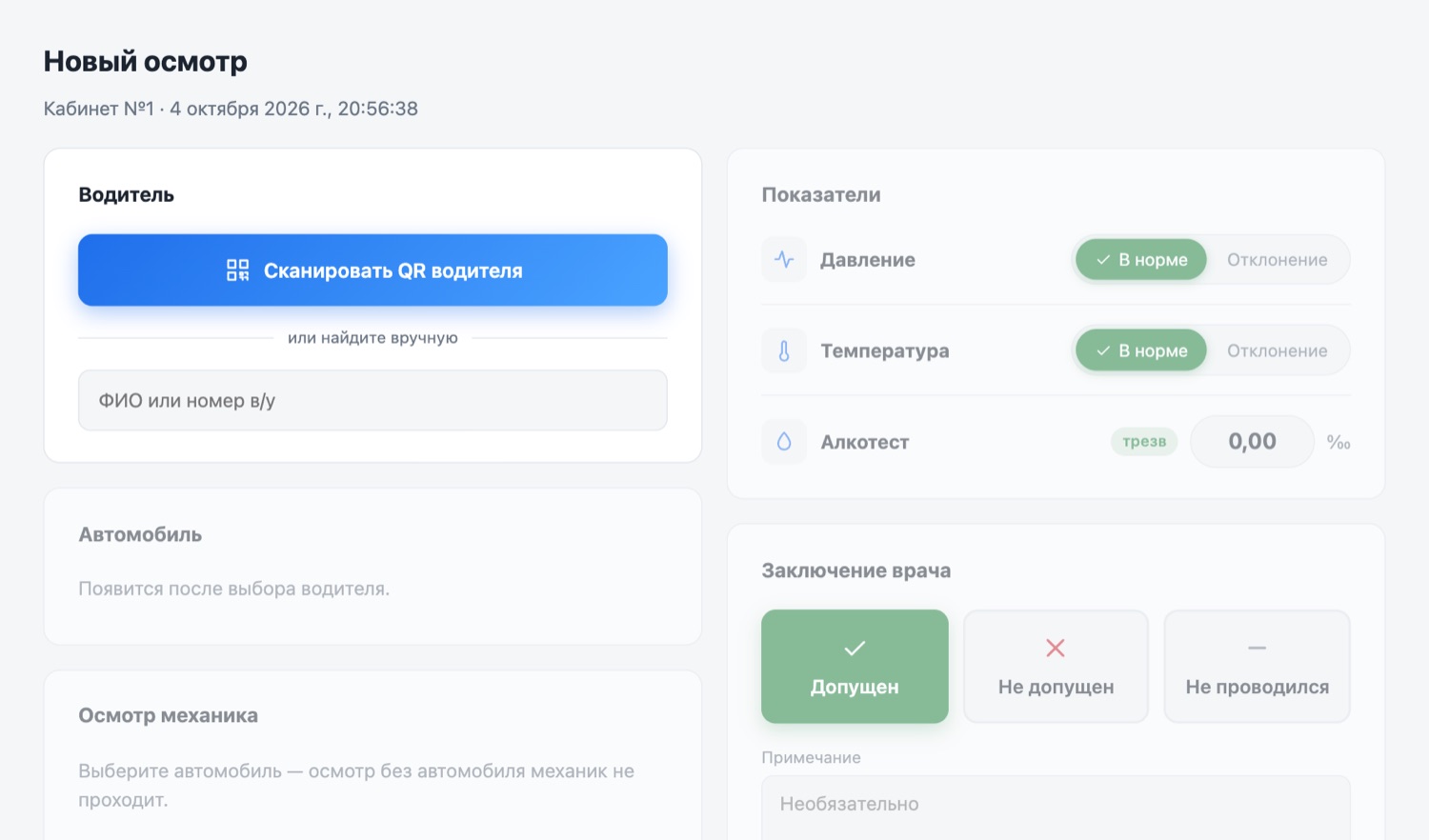1429x840 pixels.
Task: Click the Новый осмотр heading
Action: (x=146, y=61)
